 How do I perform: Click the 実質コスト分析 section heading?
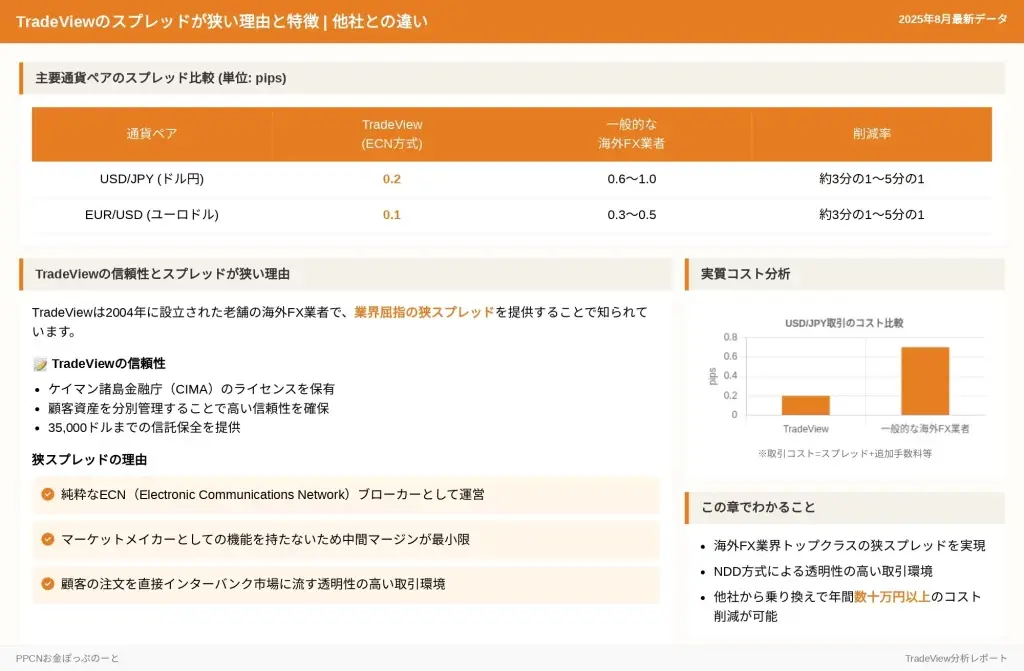[x=745, y=274]
